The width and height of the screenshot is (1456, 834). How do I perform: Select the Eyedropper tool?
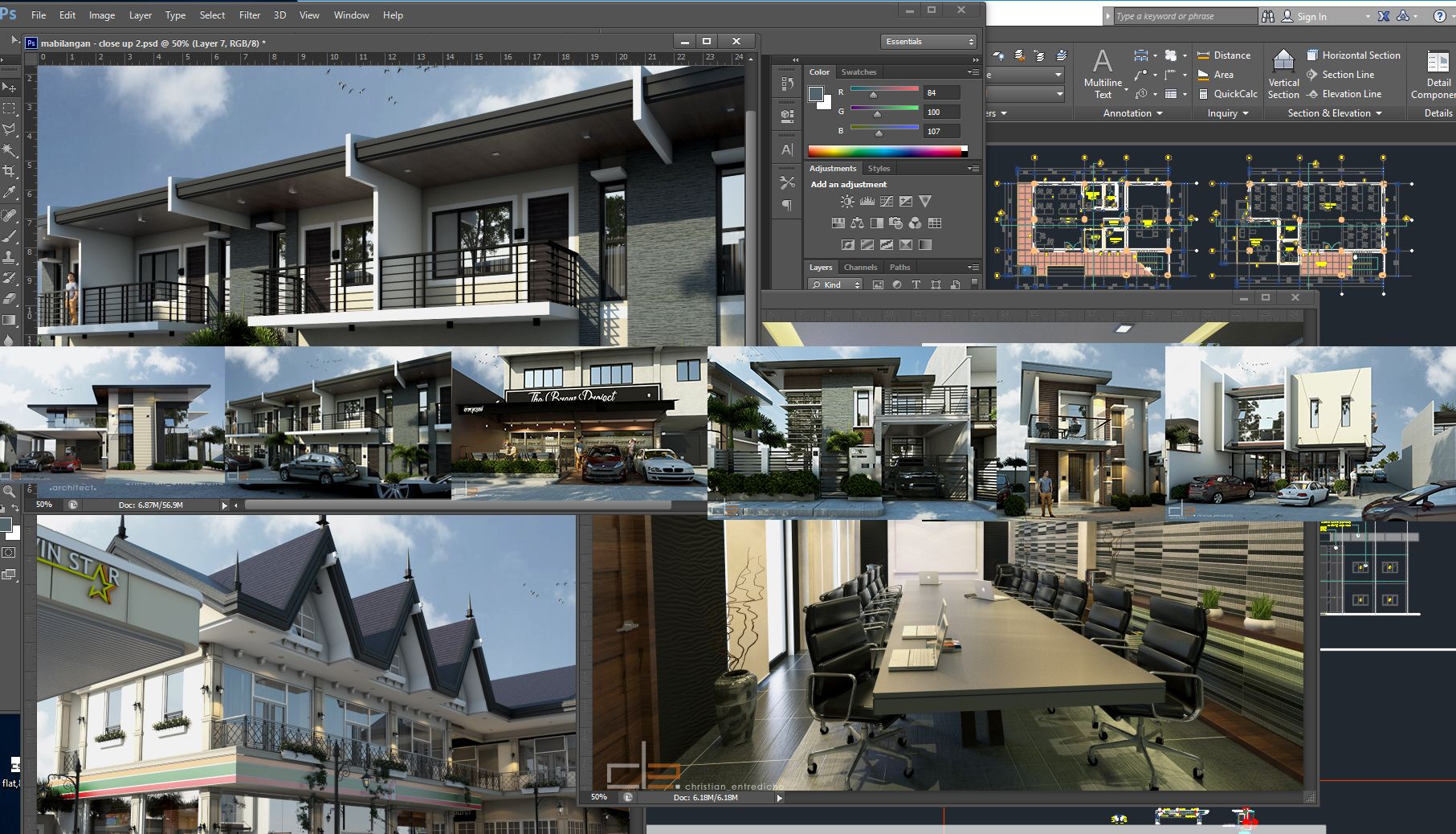pos(10,193)
